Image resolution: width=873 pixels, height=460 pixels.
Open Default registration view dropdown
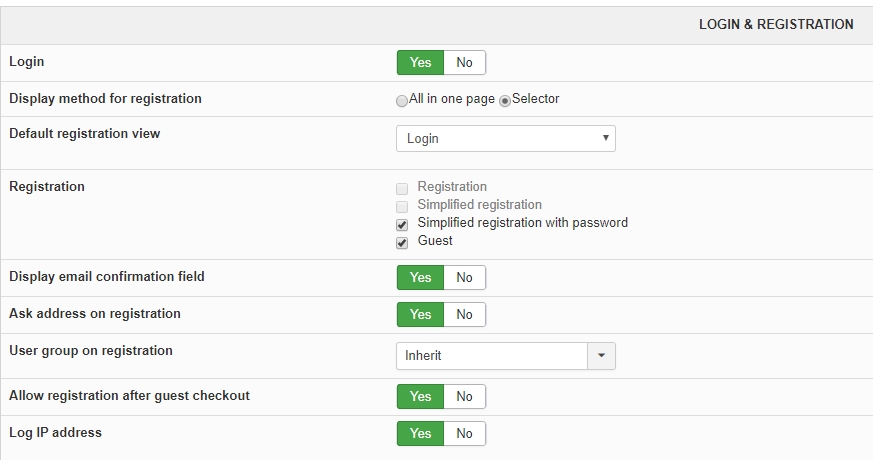point(506,138)
